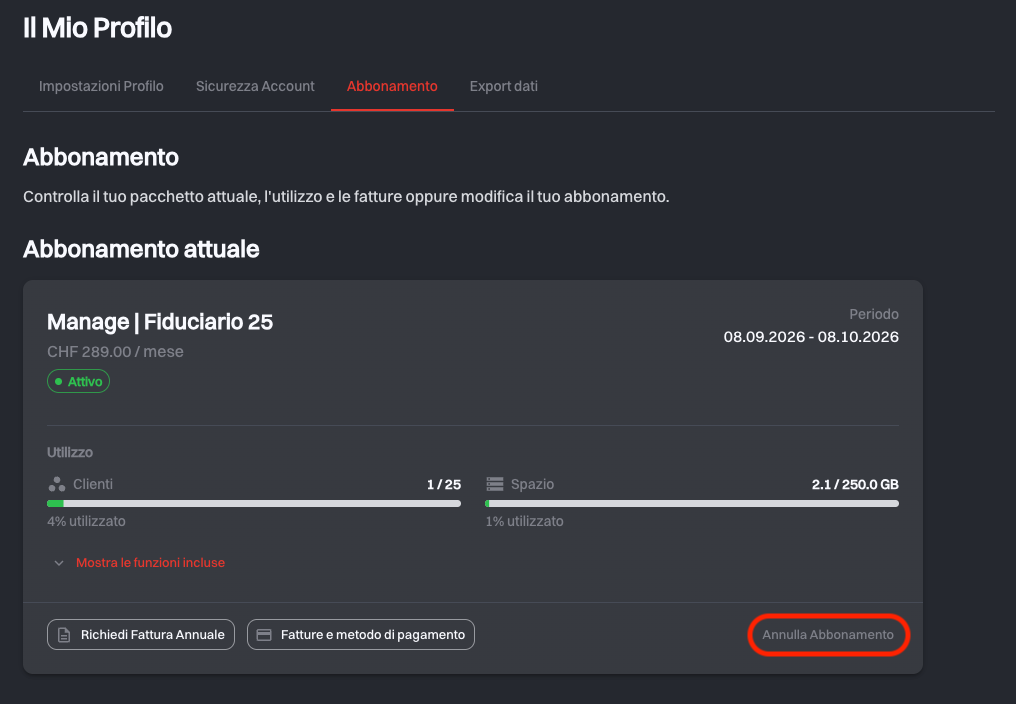Click the Clienti usage progress bar

pyautogui.click(x=254, y=504)
